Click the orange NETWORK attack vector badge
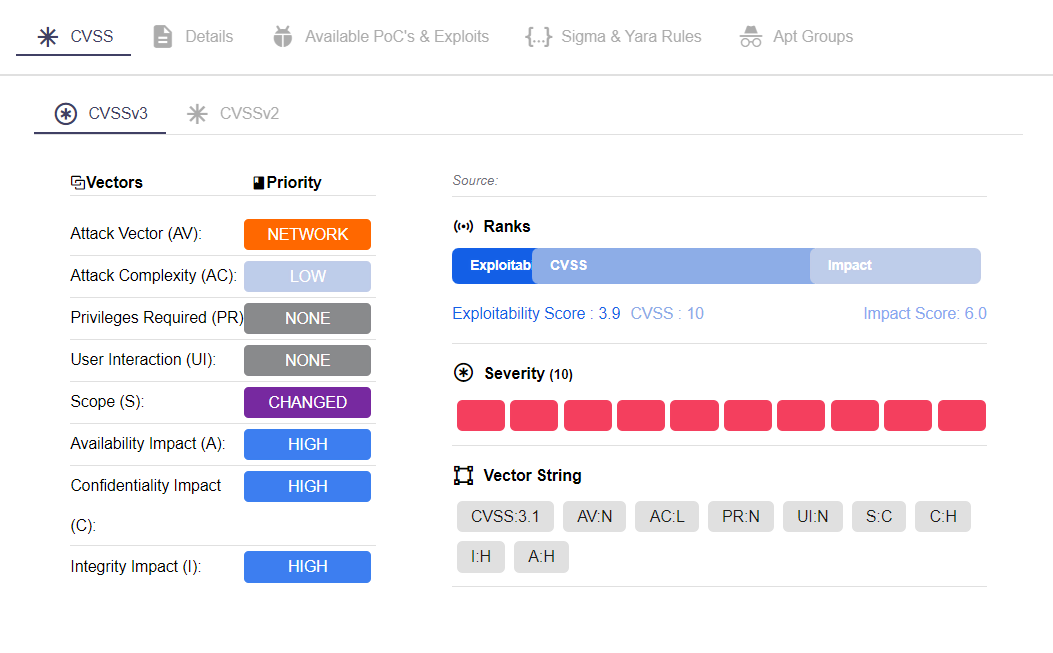The image size is (1053, 653). coord(308,234)
